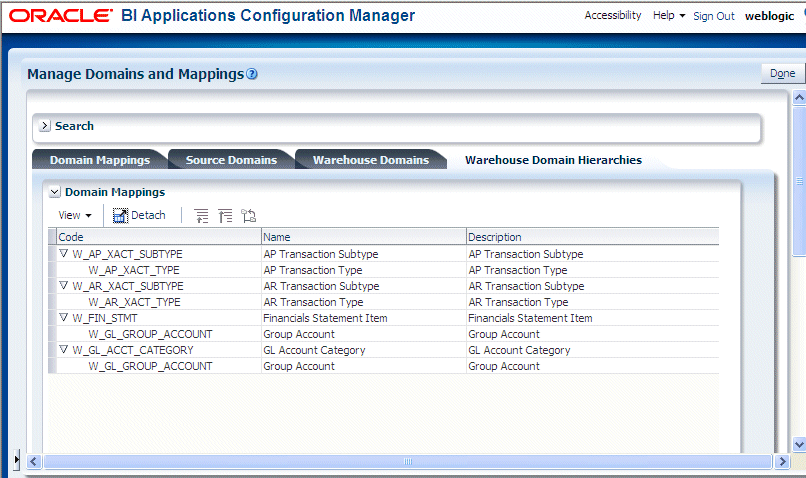
Task: Expand the Search panel
Action: tap(45, 125)
